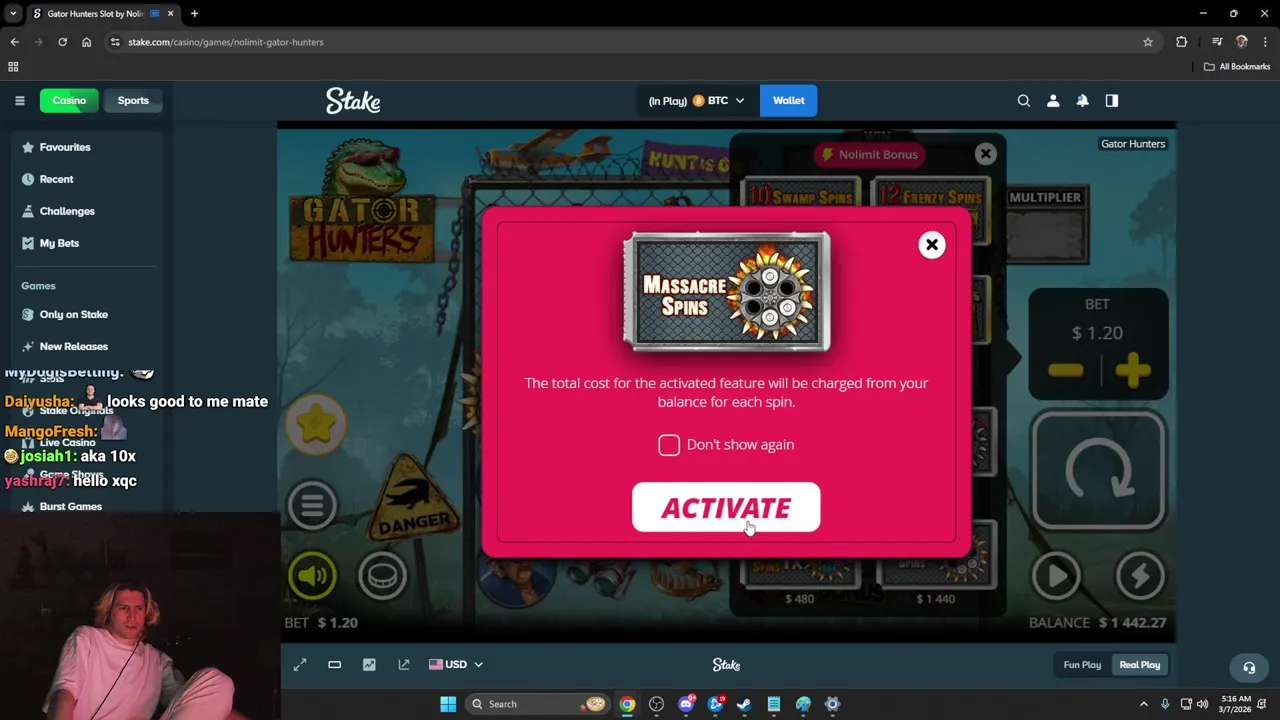Open the BTC currency balance dropdown
This screenshot has width=1280, height=720.
coord(696,100)
